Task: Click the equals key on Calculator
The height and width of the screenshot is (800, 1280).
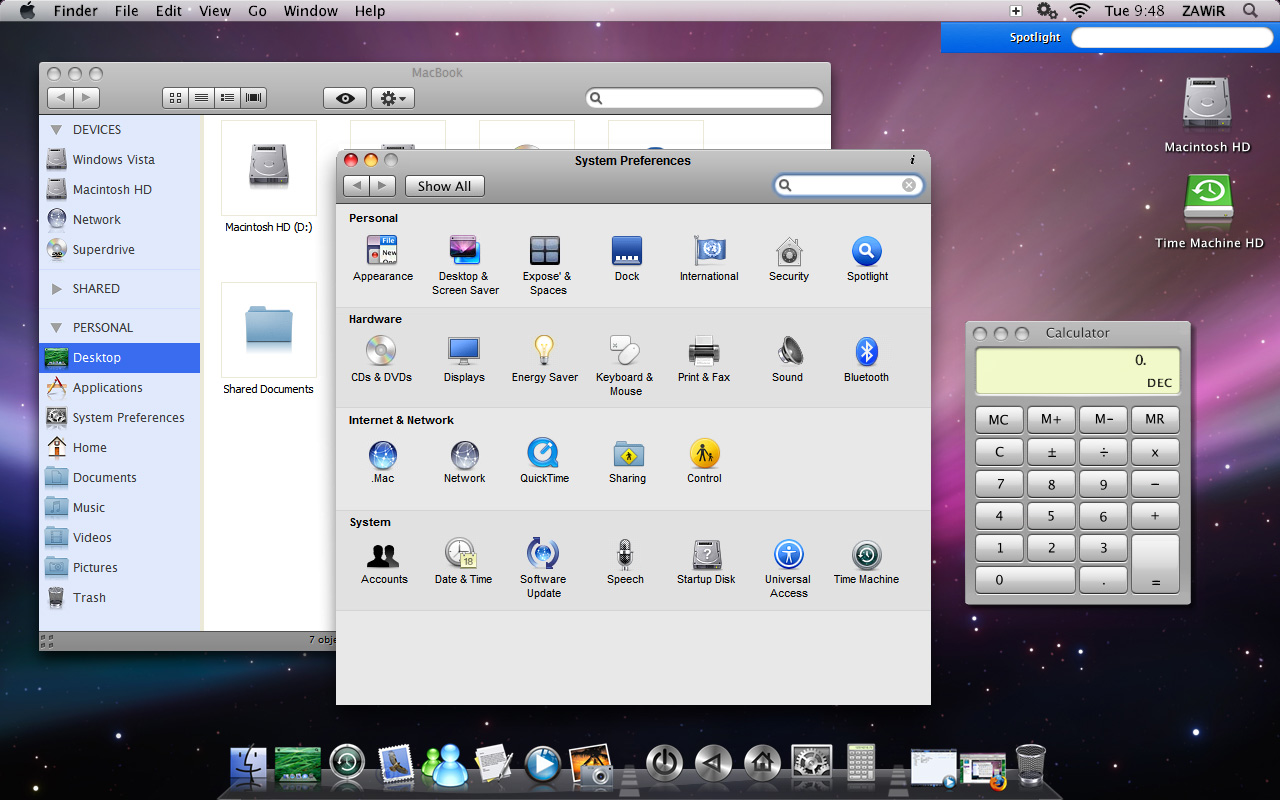Action: point(1155,564)
